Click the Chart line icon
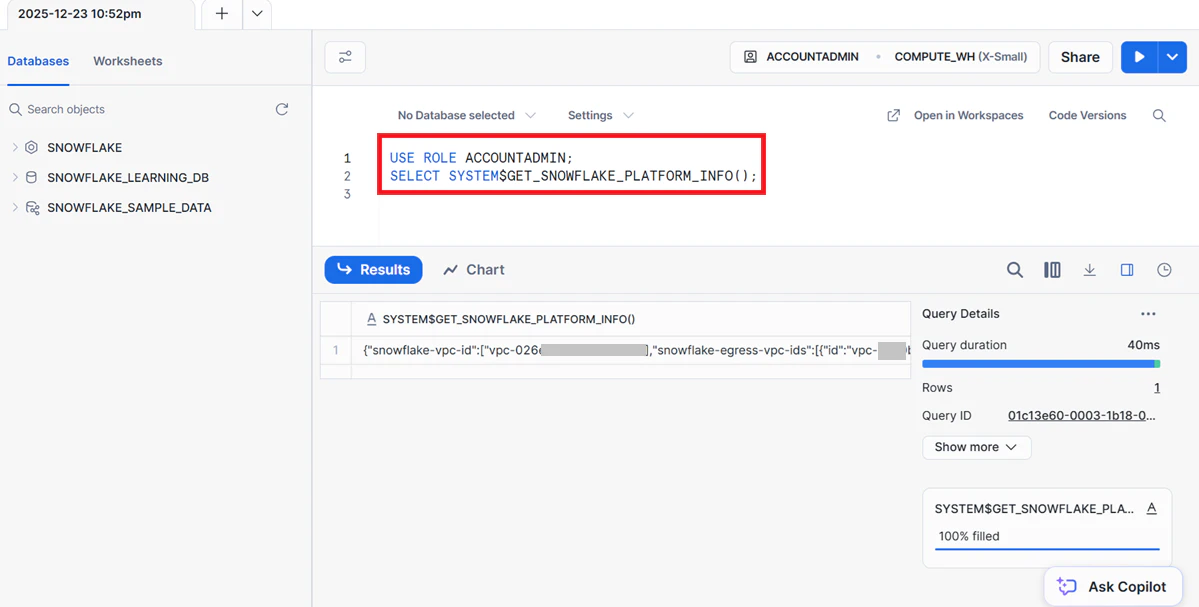Image resolution: width=1199 pixels, height=607 pixels. 451,270
